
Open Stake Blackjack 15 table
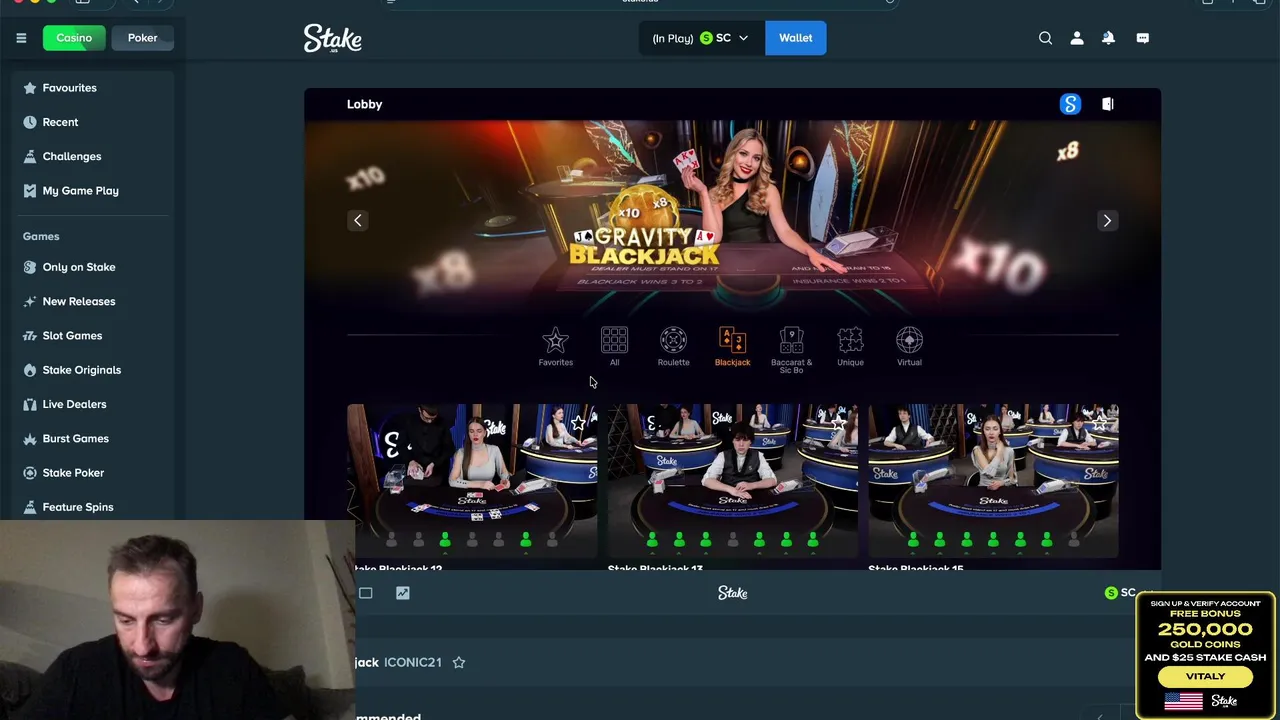(993, 481)
